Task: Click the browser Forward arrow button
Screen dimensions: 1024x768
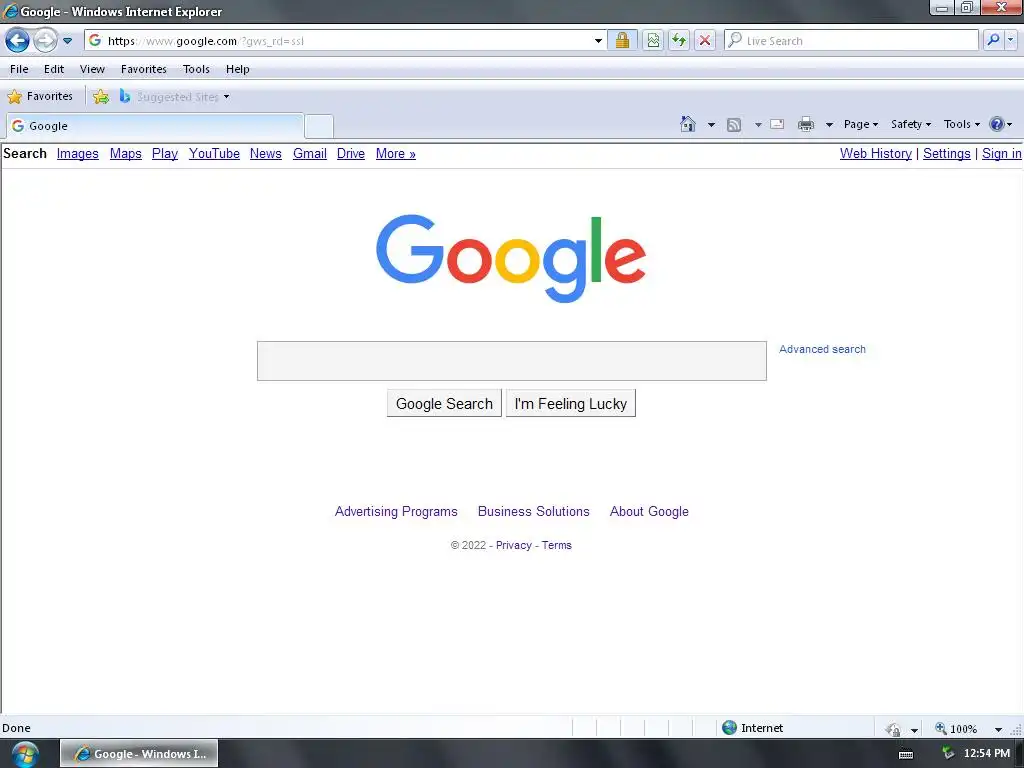Action: (45, 40)
